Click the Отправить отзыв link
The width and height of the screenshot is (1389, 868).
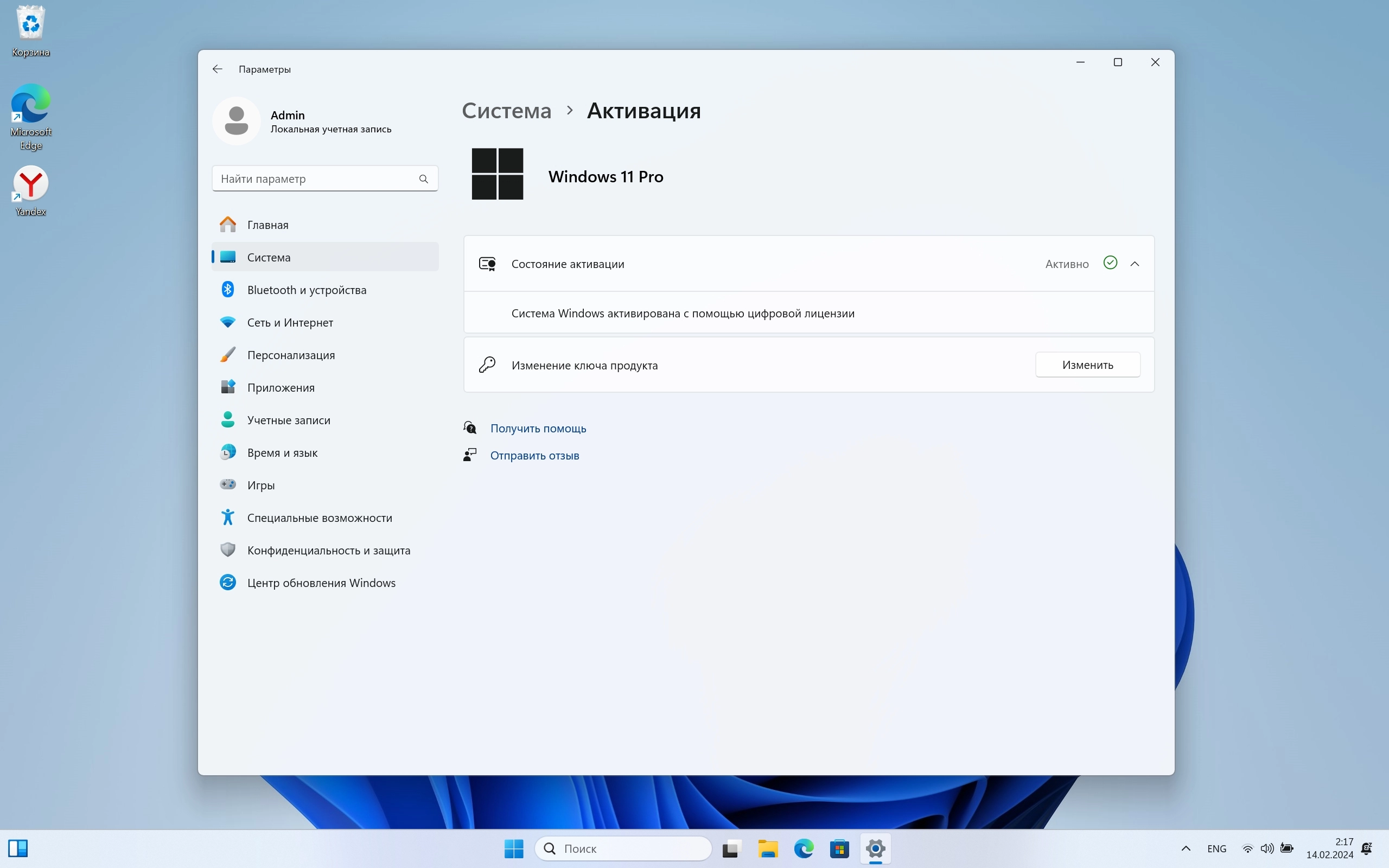click(x=534, y=455)
